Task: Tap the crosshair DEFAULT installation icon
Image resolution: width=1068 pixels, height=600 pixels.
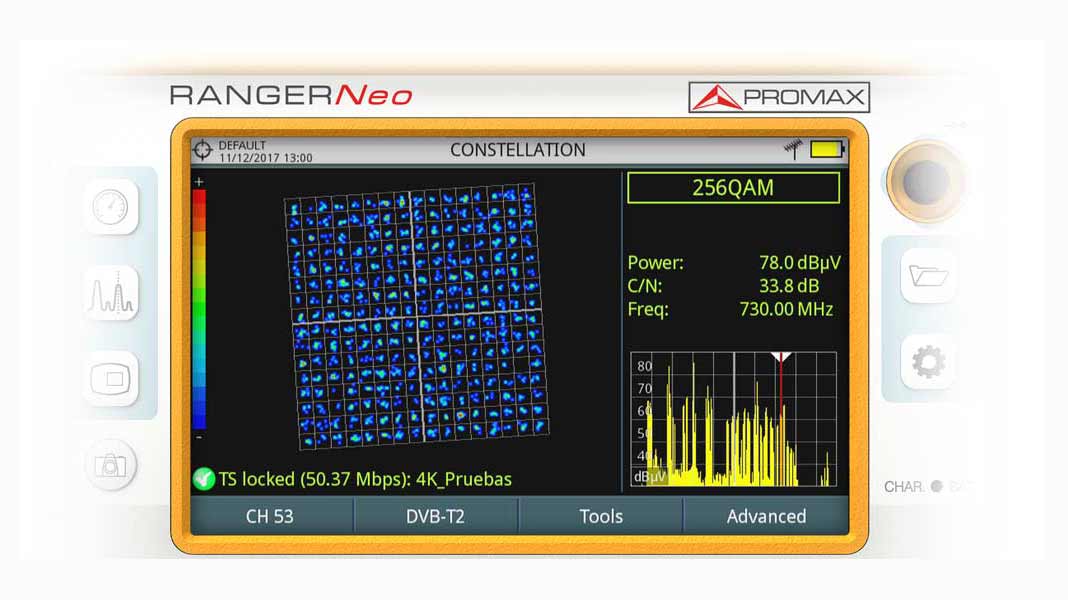Action: click(204, 150)
